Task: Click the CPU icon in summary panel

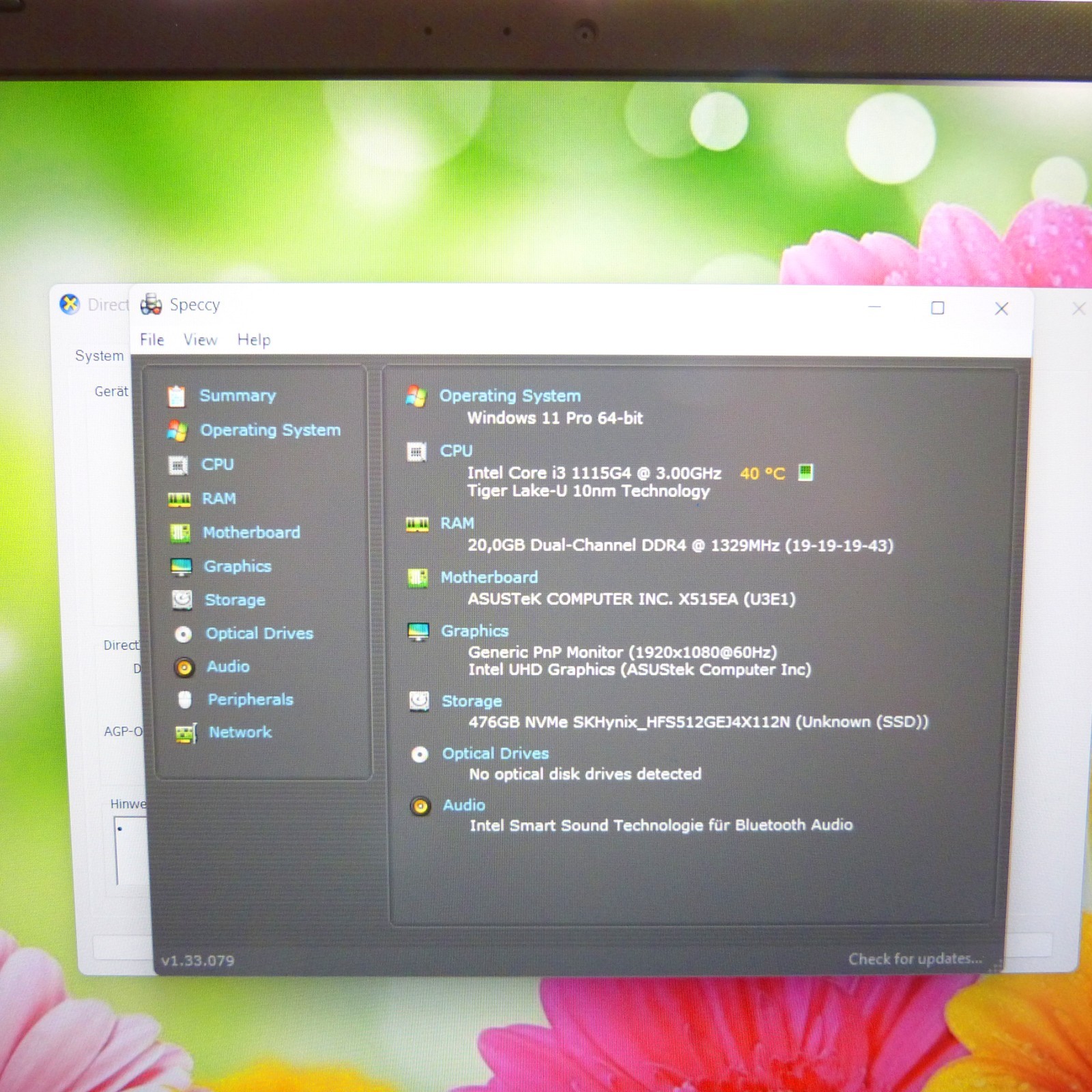Action: pos(416,451)
